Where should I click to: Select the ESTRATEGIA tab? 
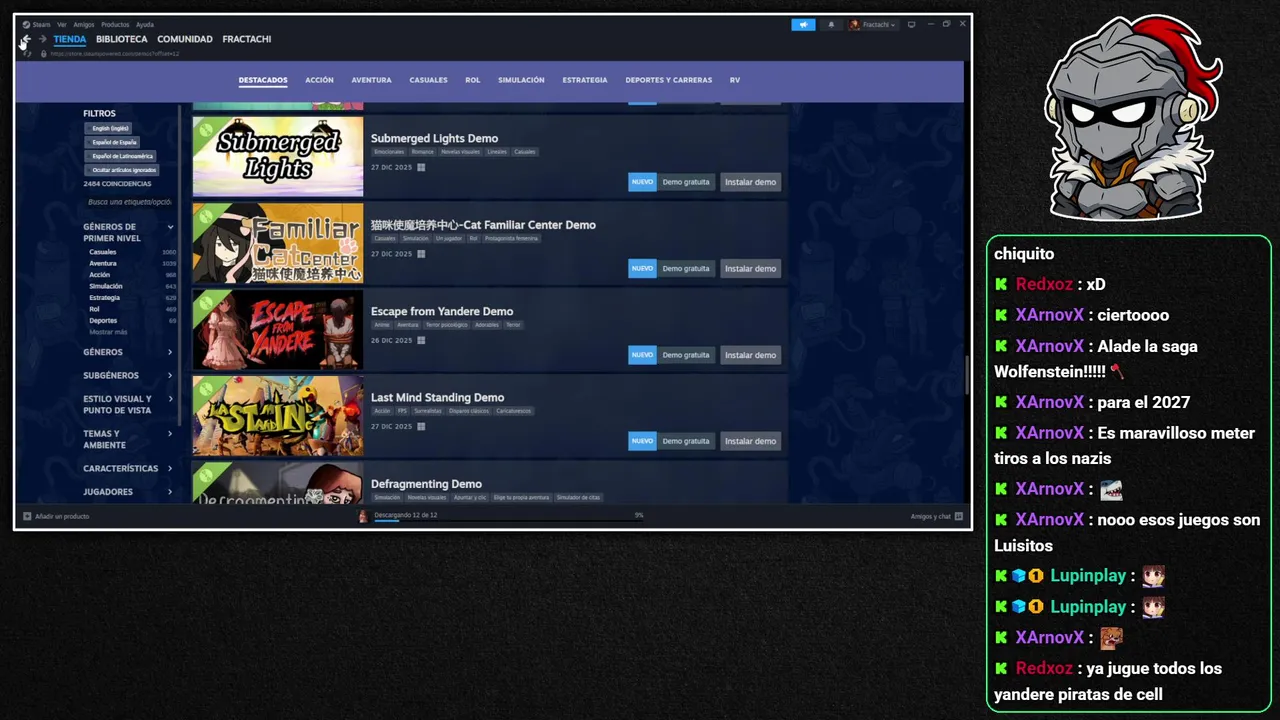(585, 80)
